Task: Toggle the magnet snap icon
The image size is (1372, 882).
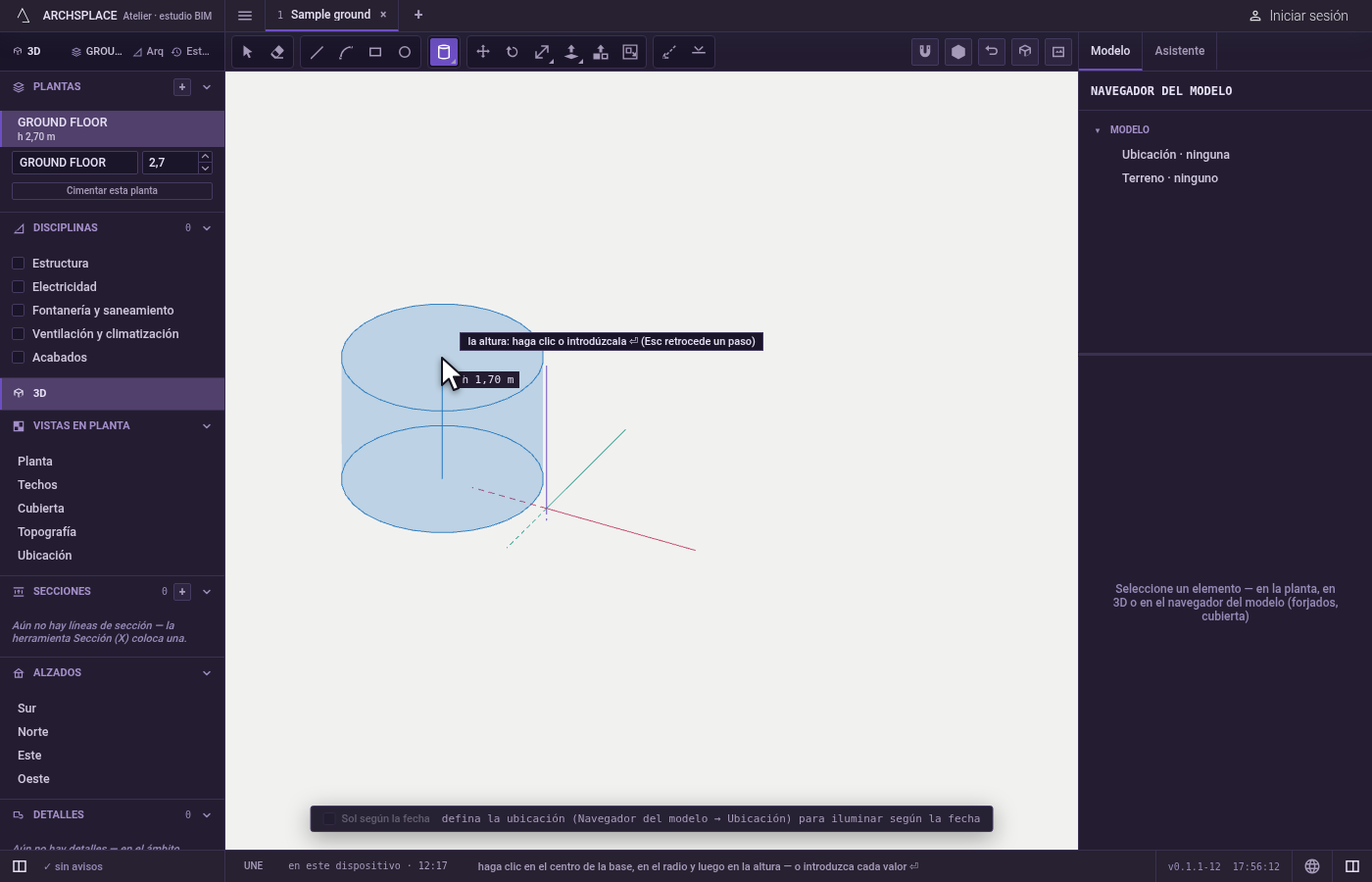Action: tap(925, 52)
